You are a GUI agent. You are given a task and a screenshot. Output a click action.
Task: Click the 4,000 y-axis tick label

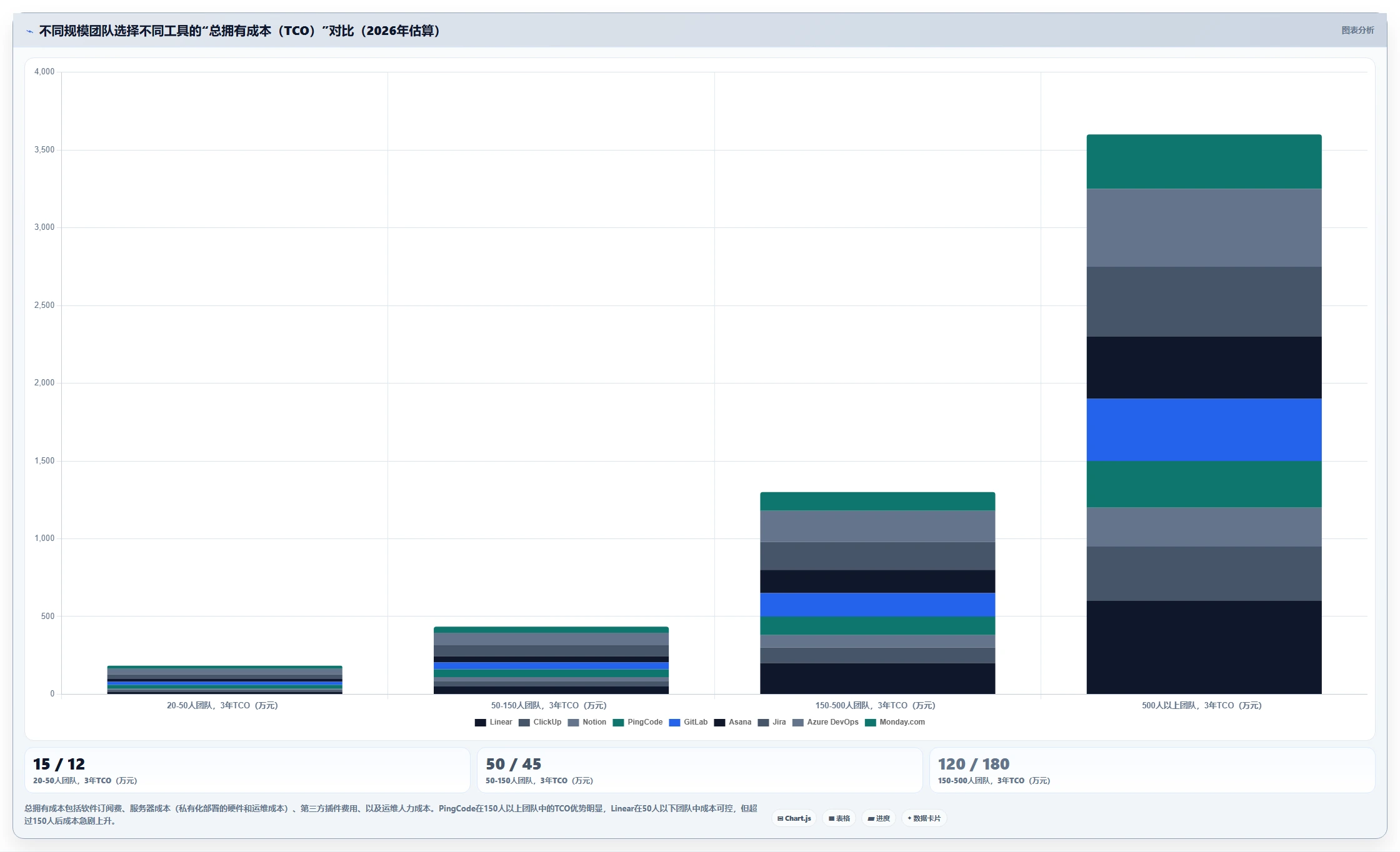tap(44, 72)
